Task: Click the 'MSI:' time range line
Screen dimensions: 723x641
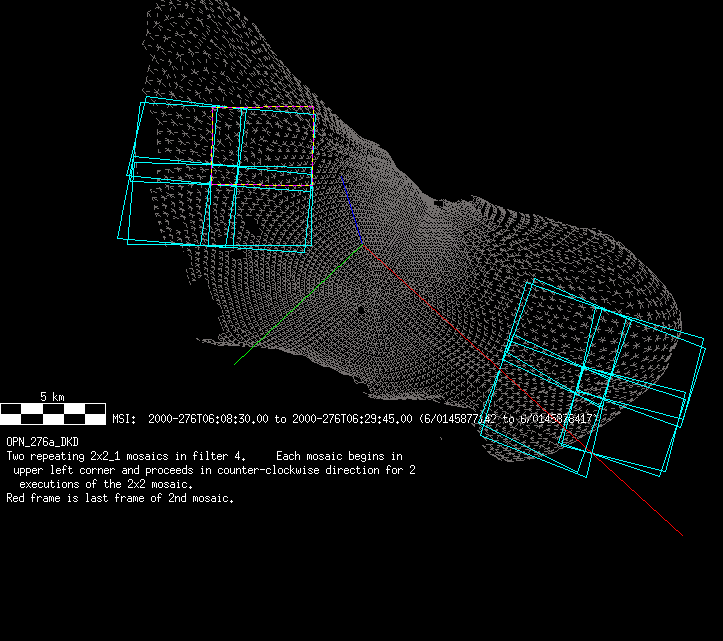Action: coord(355,419)
